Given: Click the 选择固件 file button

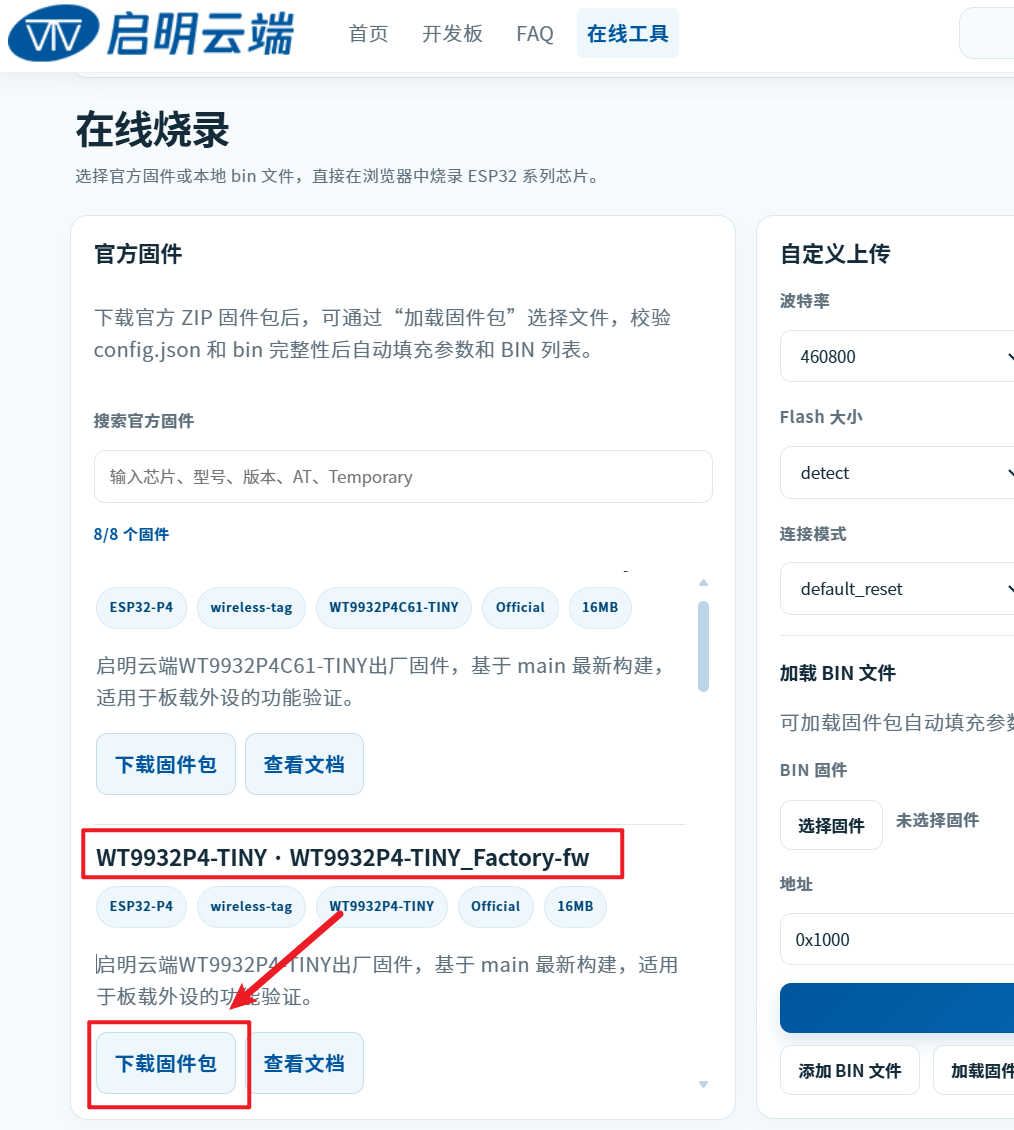Looking at the screenshot, I should tap(831, 825).
